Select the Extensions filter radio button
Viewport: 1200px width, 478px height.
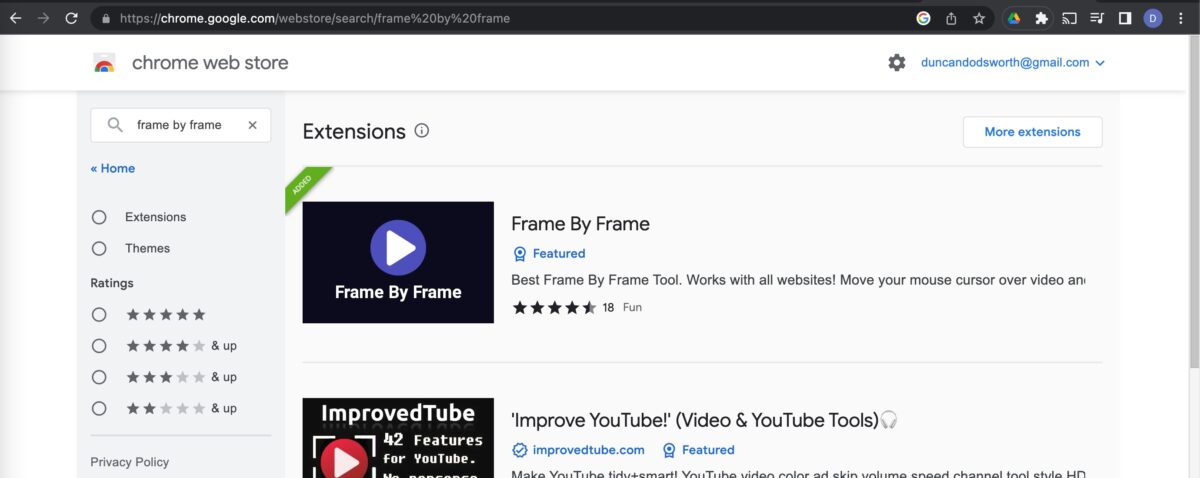99,217
